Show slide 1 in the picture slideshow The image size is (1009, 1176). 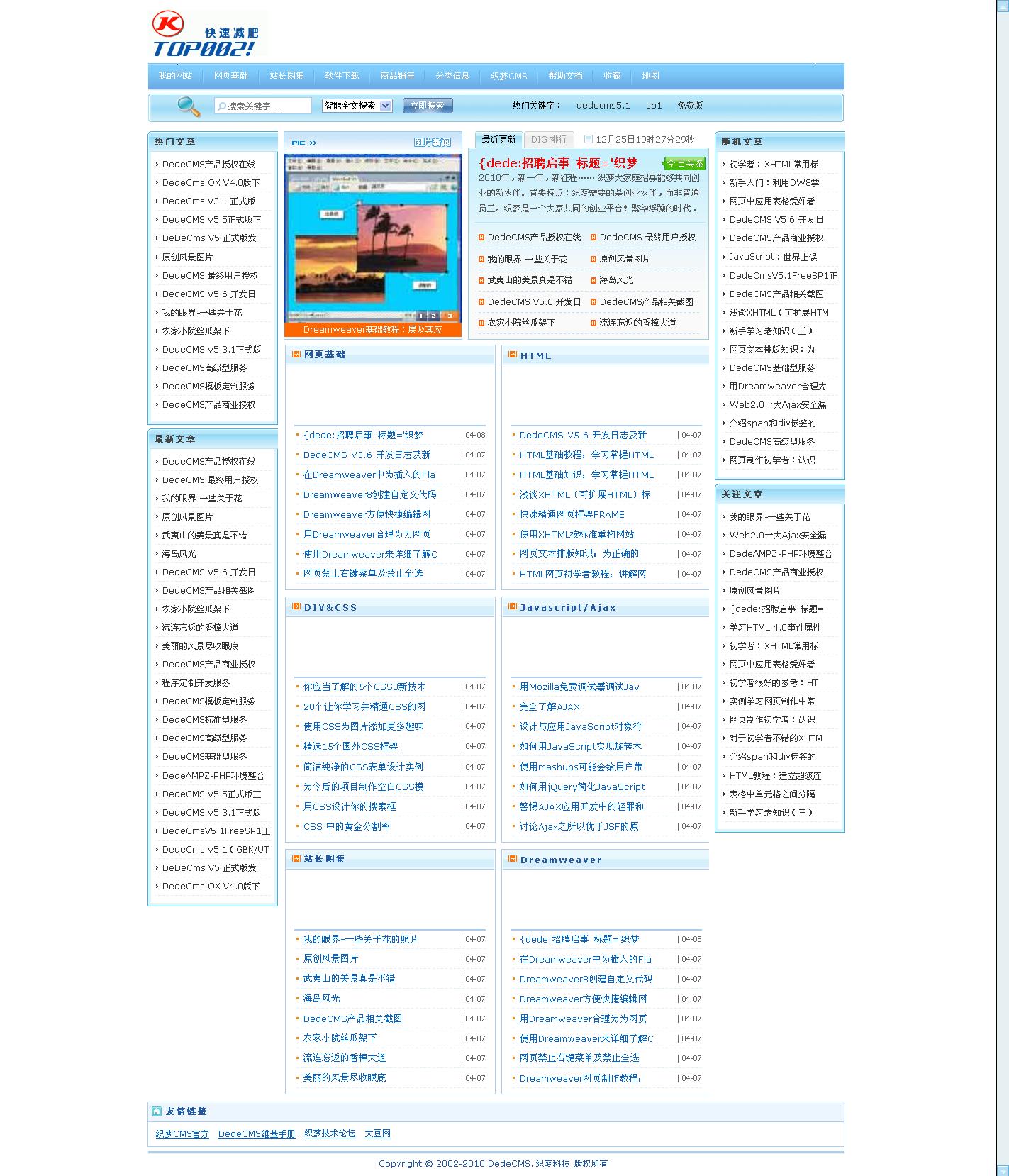tap(420, 316)
